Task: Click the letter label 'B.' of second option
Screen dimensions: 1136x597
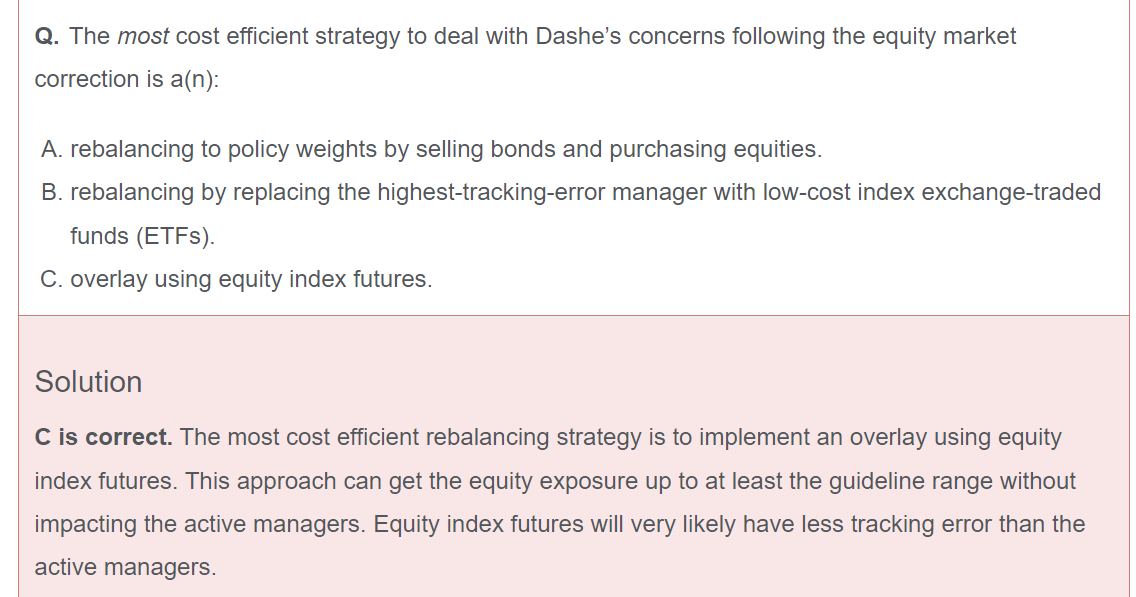Action: pyautogui.click(x=53, y=192)
